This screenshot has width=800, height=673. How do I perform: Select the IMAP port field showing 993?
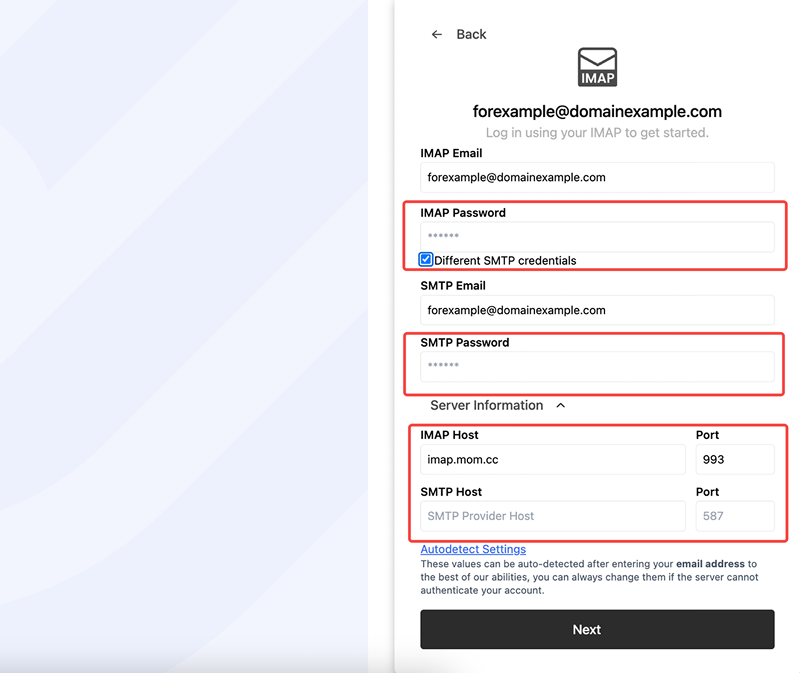point(734,460)
